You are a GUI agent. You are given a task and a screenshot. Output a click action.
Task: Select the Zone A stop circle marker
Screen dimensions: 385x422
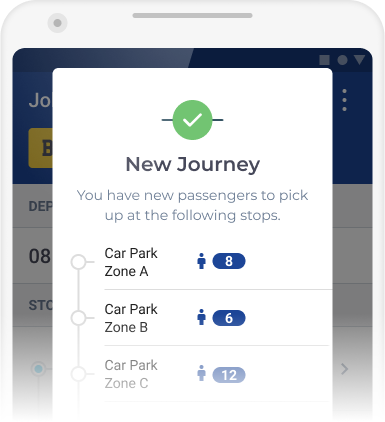click(x=79, y=262)
